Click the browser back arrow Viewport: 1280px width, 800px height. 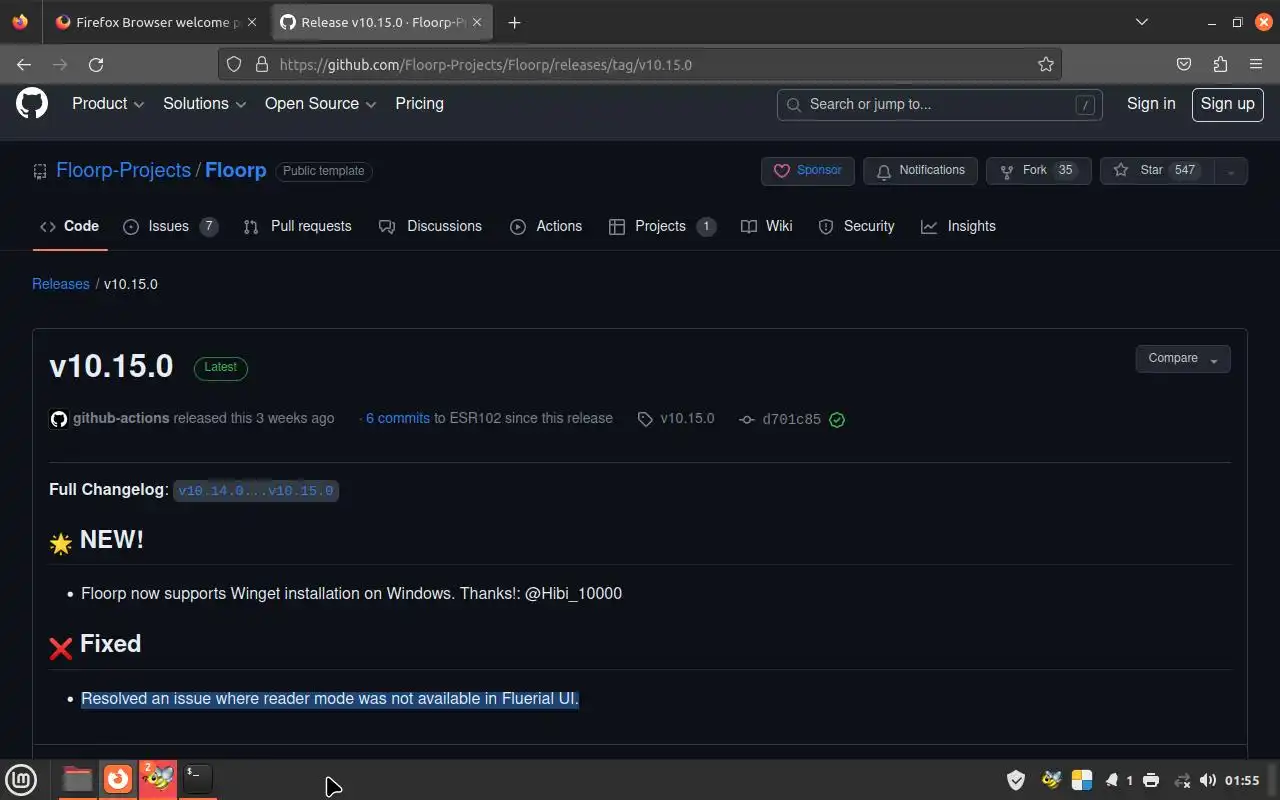24,64
